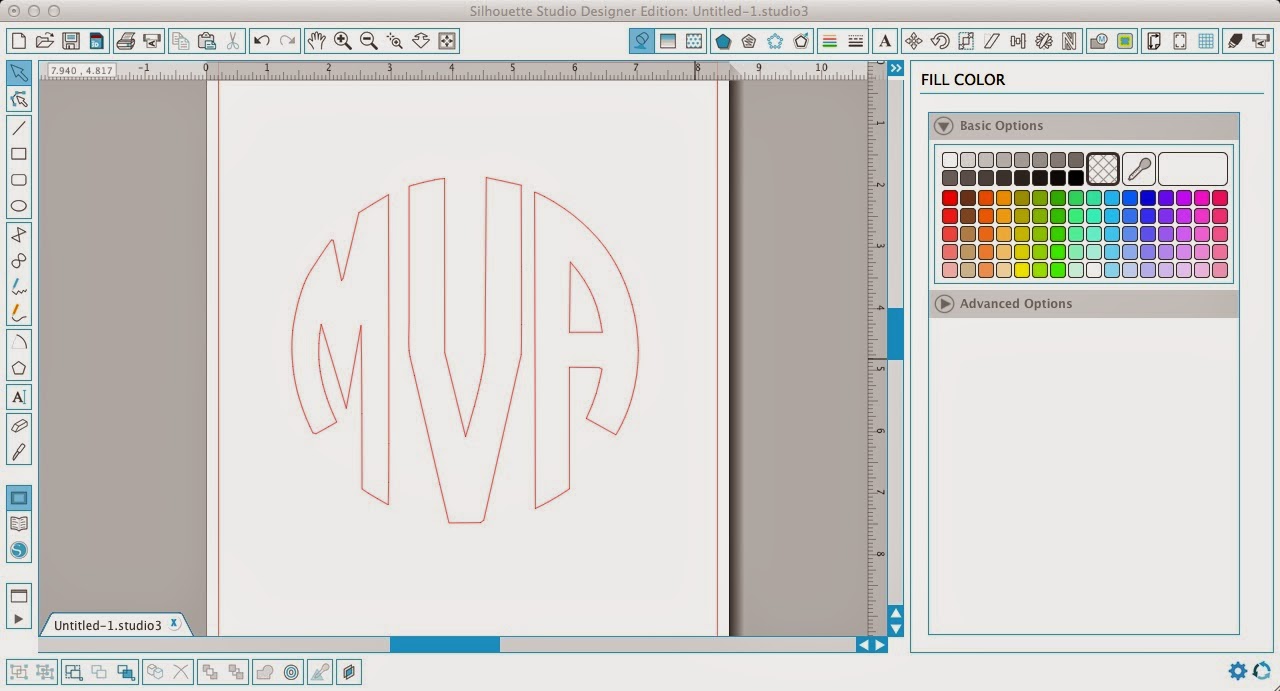Select the Eraser tool
Image resolution: width=1280 pixels, height=691 pixels.
(x=18, y=425)
